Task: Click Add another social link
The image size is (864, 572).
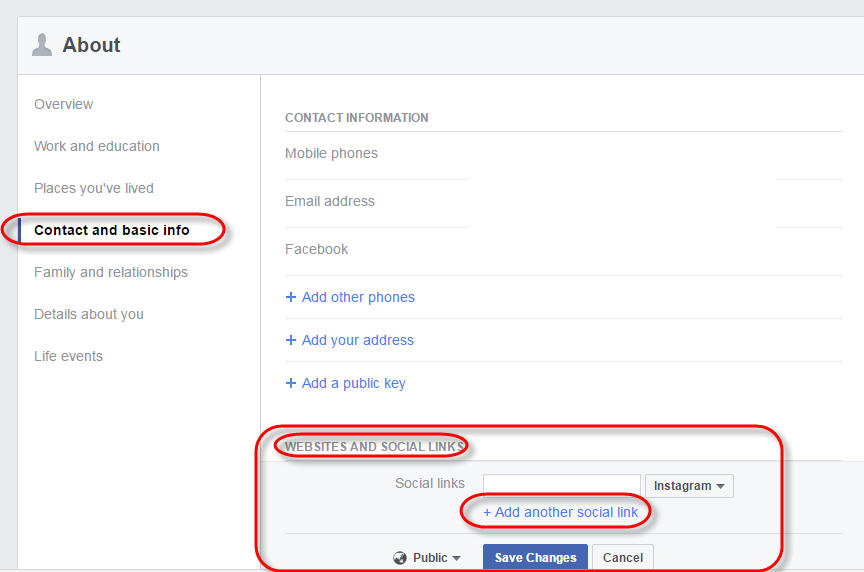Action: [x=560, y=512]
